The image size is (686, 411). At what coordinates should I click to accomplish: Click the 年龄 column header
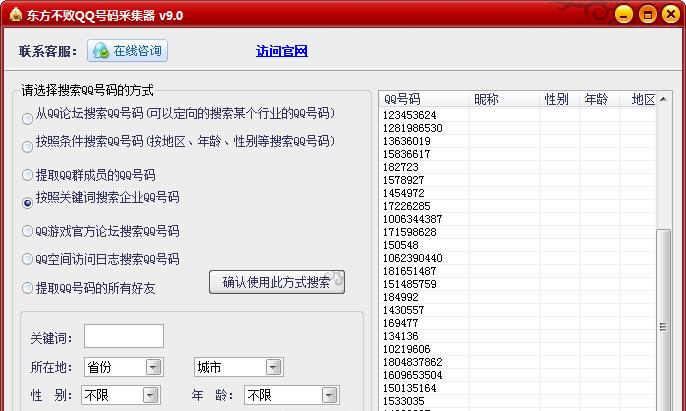coord(599,99)
